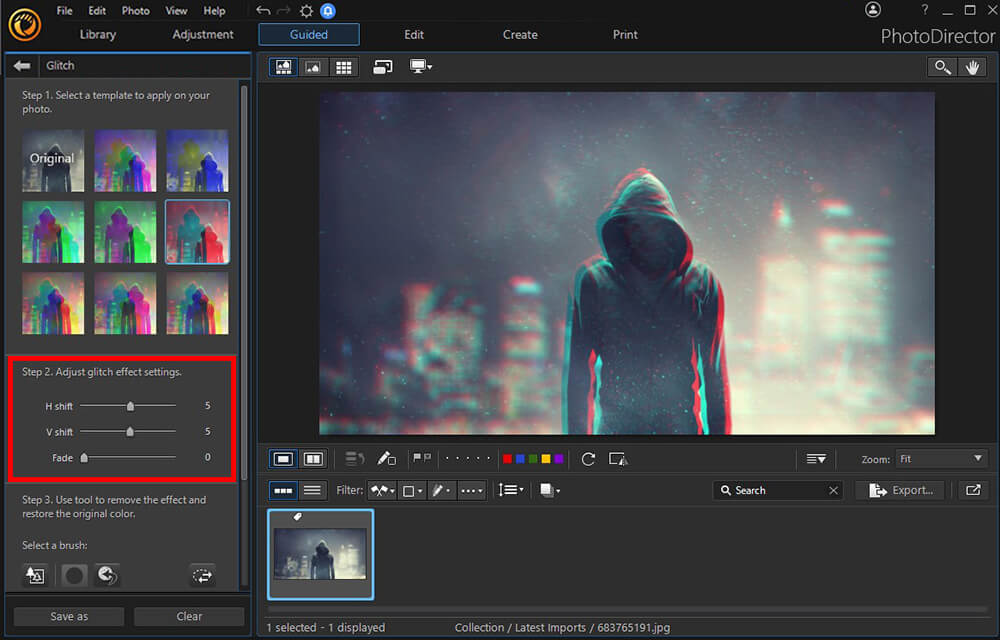The image size is (1000, 640).
Task: Select the hand pan tool
Action: (971, 67)
